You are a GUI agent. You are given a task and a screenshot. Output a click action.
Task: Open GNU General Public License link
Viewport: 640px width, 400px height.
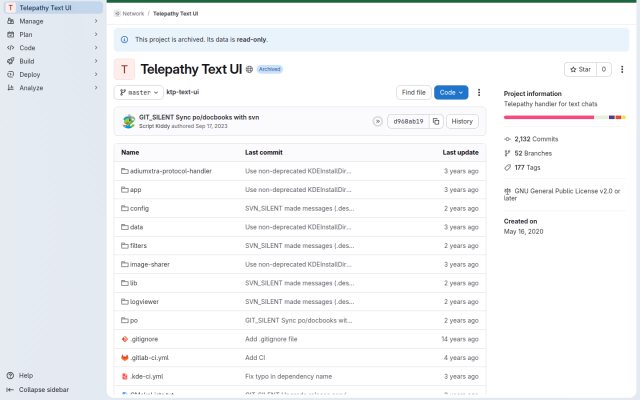click(x=562, y=194)
